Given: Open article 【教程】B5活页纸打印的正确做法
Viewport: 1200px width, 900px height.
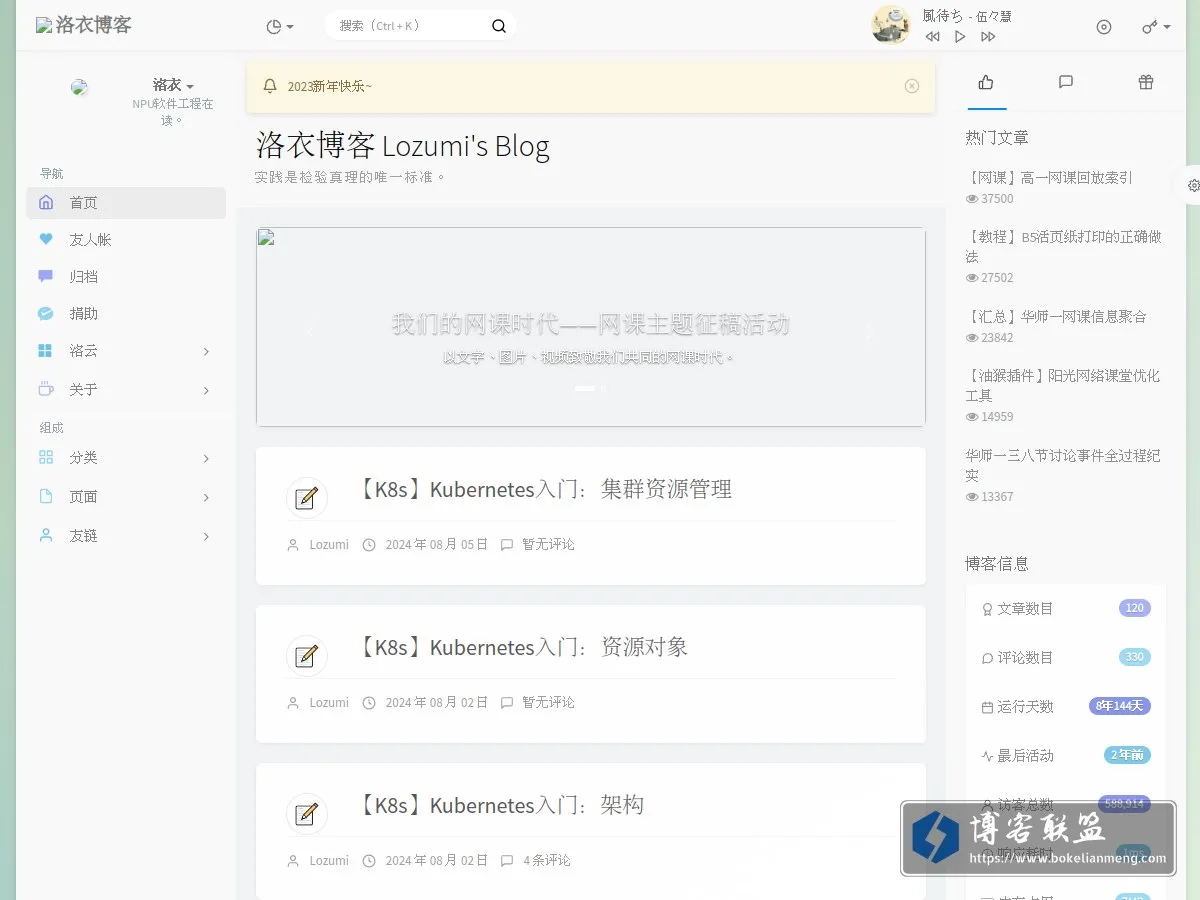Looking at the screenshot, I should [1063, 247].
